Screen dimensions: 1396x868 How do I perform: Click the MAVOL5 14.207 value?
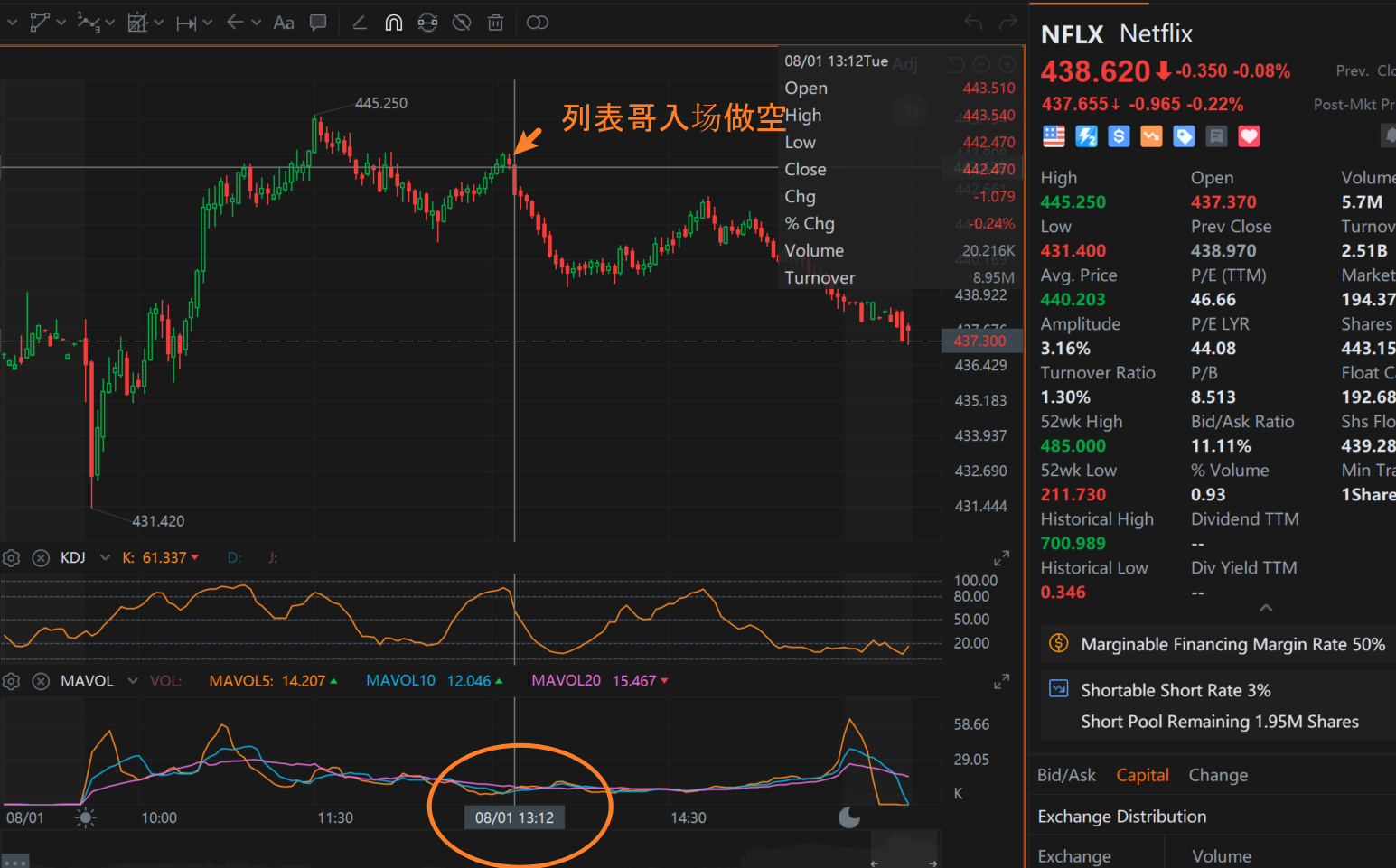(x=303, y=681)
